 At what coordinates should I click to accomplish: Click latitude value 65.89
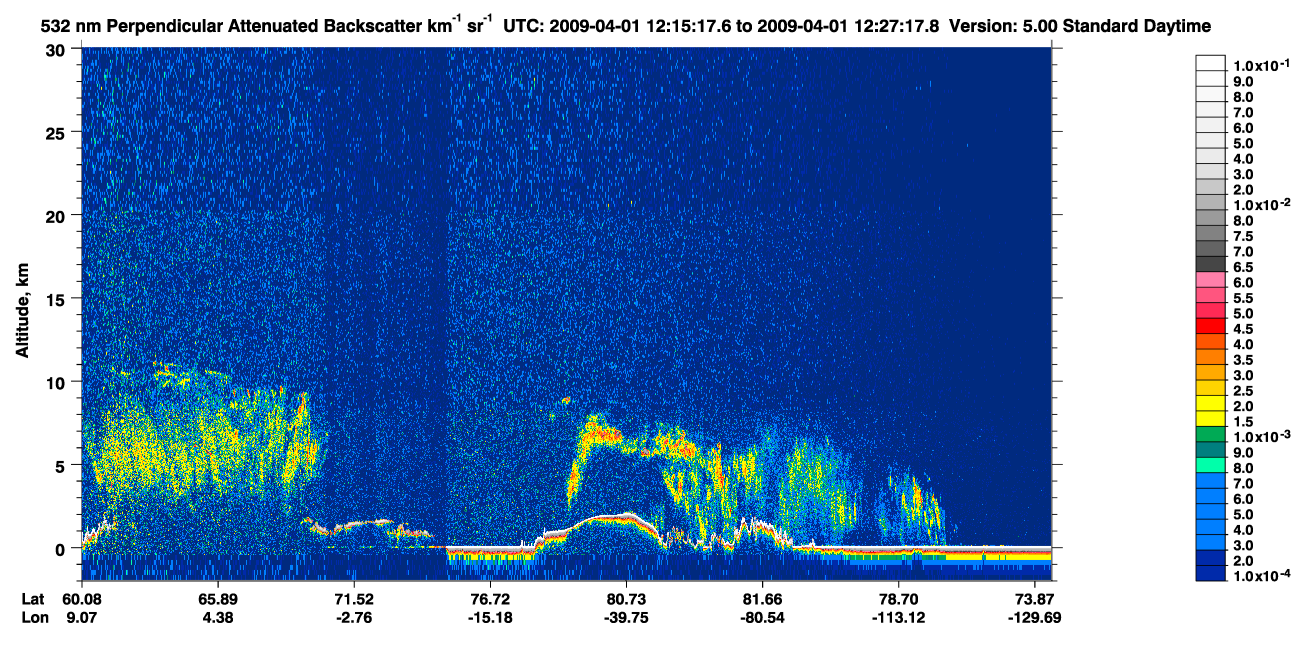point(217,598)
